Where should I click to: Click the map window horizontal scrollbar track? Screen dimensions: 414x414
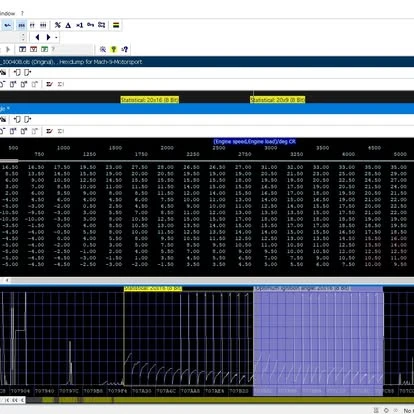[212, 280]
